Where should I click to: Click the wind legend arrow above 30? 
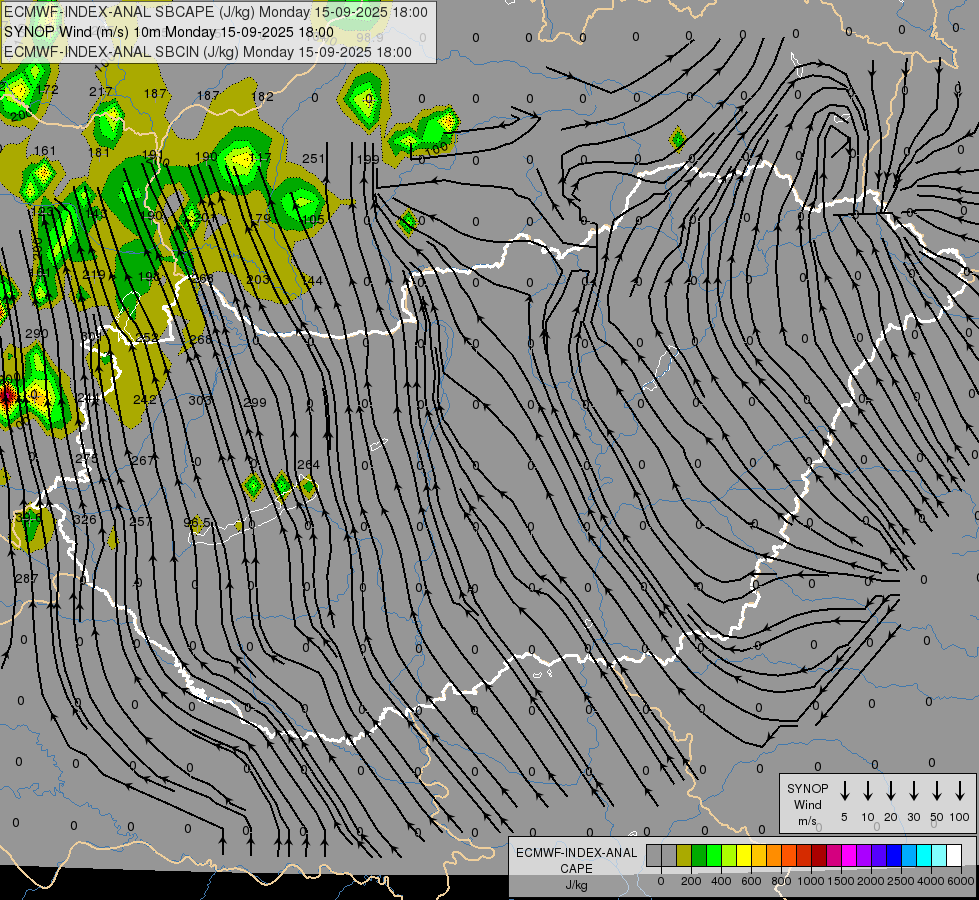point(913,791)
